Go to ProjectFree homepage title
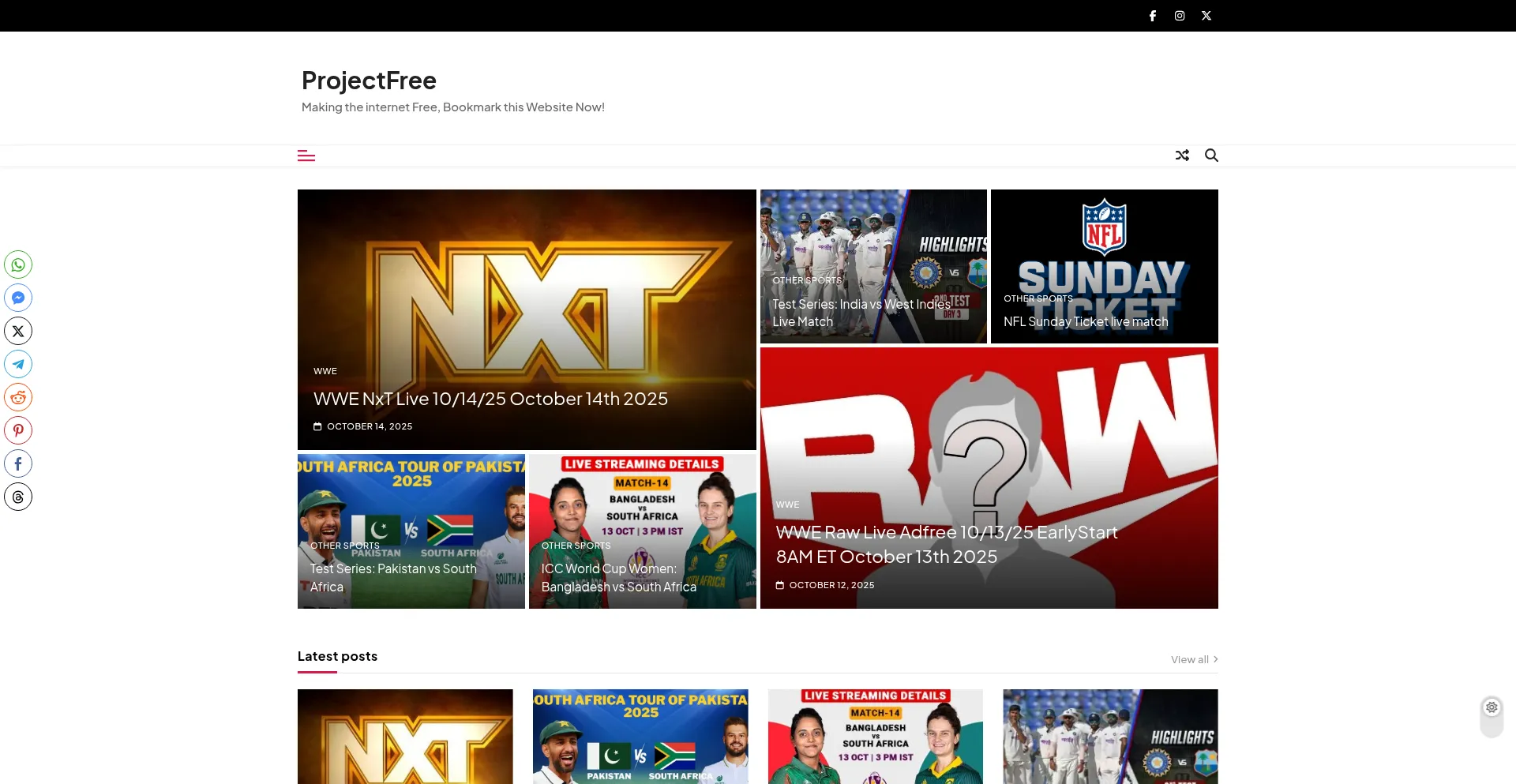 tap(369, 81)
